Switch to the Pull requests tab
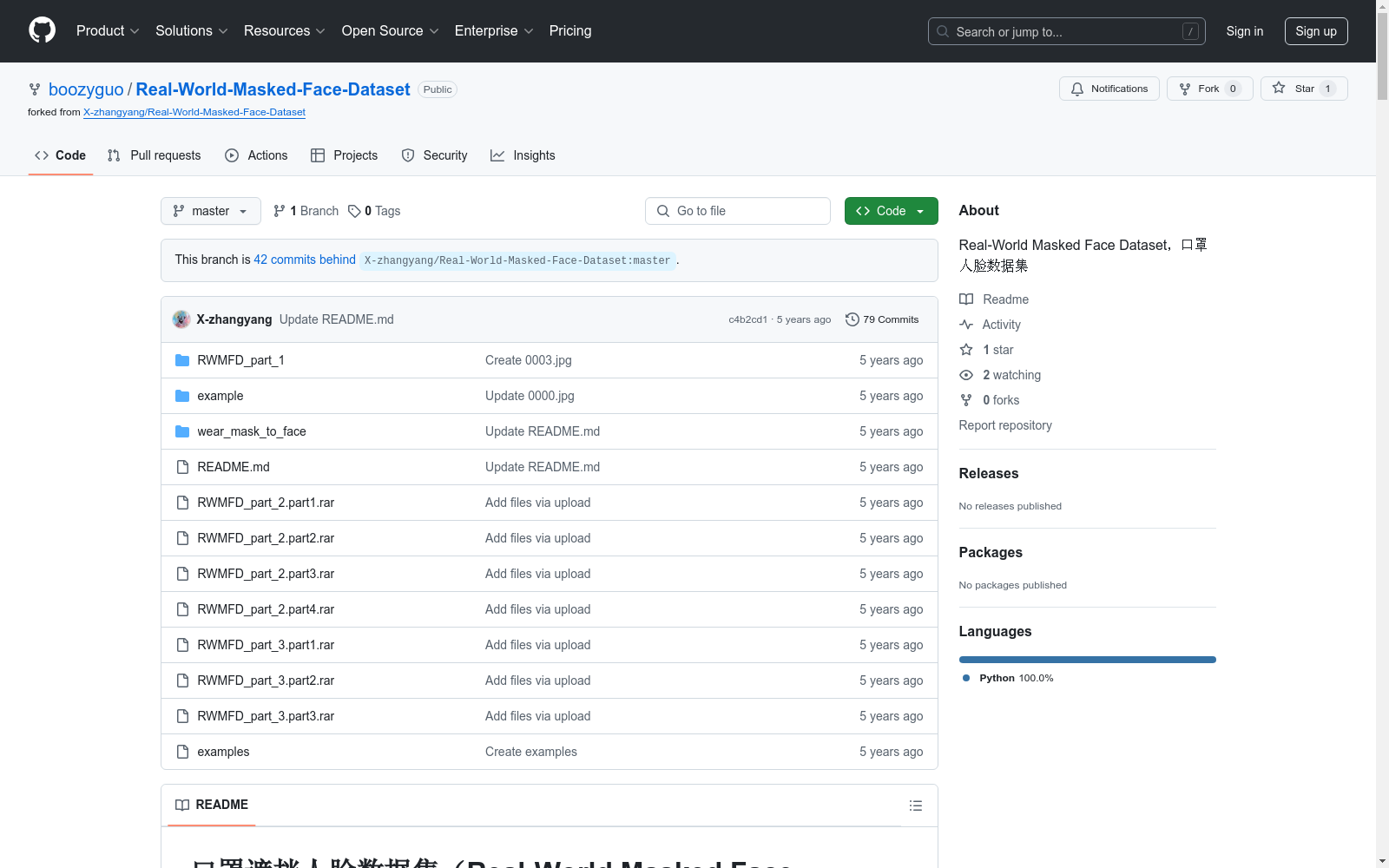The image size is (1389, 868). 154,155
